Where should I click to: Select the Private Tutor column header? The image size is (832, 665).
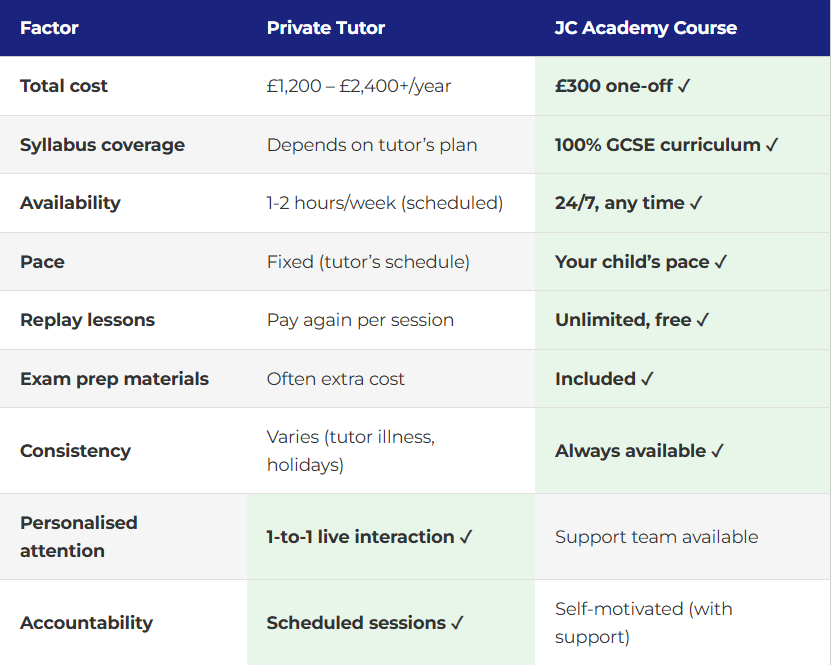pos(326,28)
